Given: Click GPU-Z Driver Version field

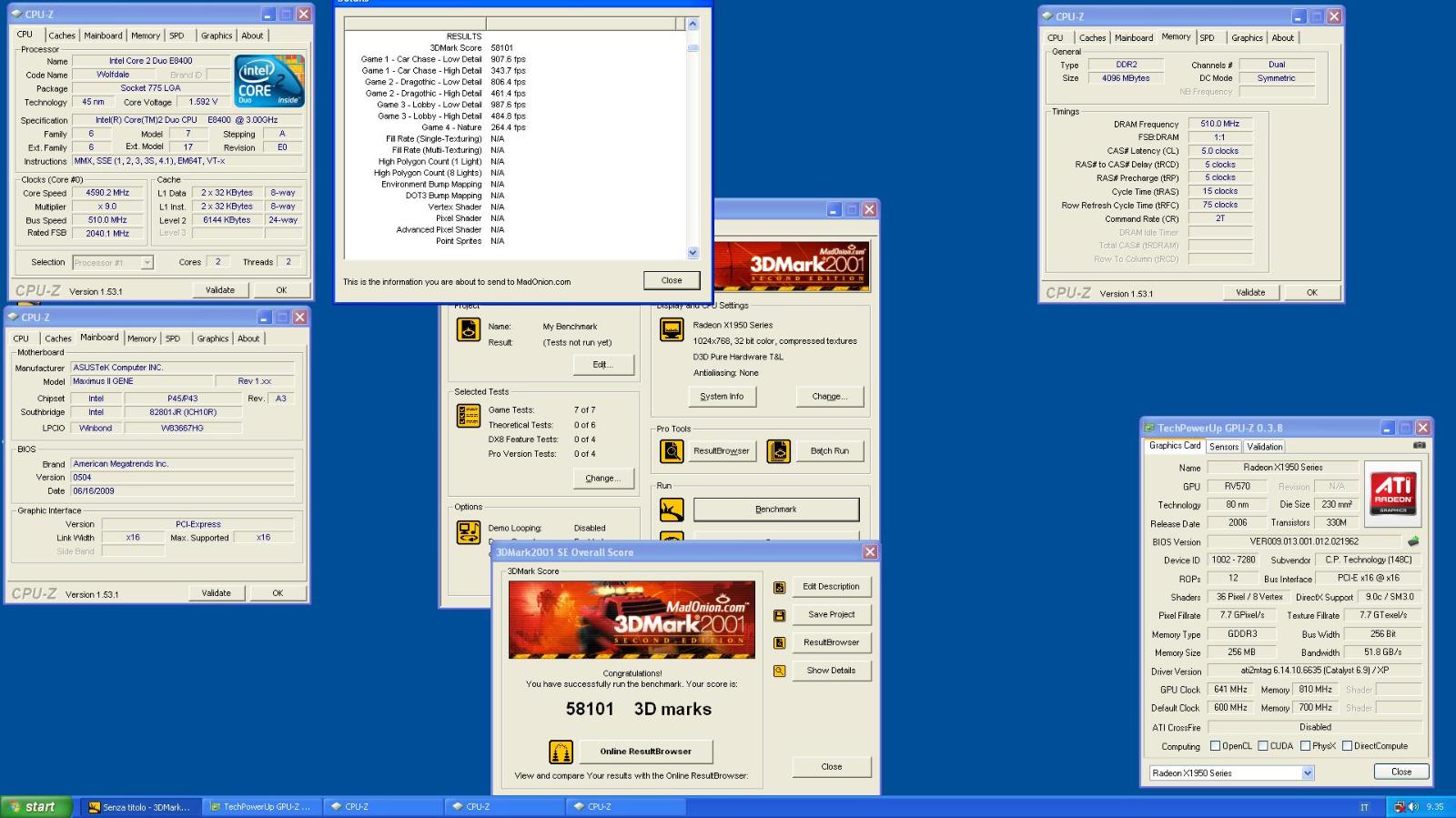Looking at the screenshot, I should (1314, 671).
